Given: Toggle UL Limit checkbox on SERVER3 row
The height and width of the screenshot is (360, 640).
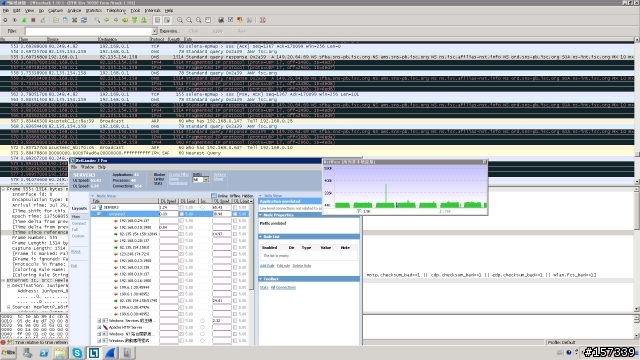Looking at the screenshot, I should click(x=235, y=207).
